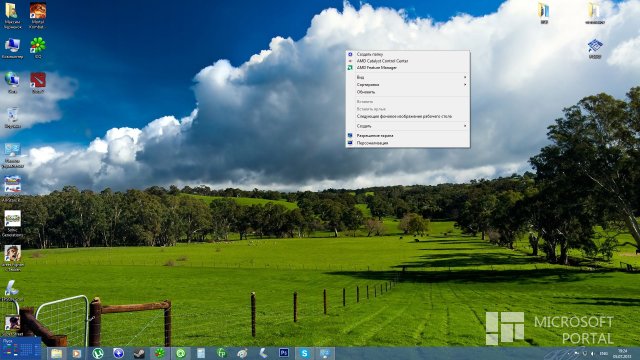Viewport: 640px width, 360px height.
Task: Click File Explorer in the taskbar
Action: [56, 353]
